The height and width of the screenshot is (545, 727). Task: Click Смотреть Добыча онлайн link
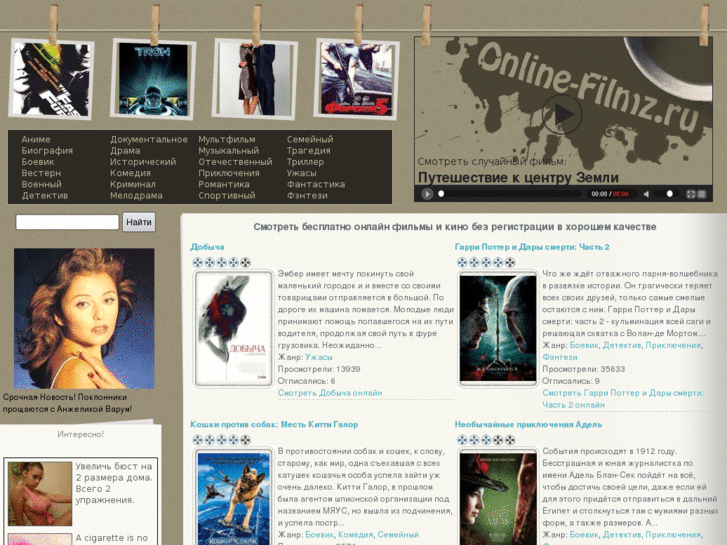tap(330, 393)
